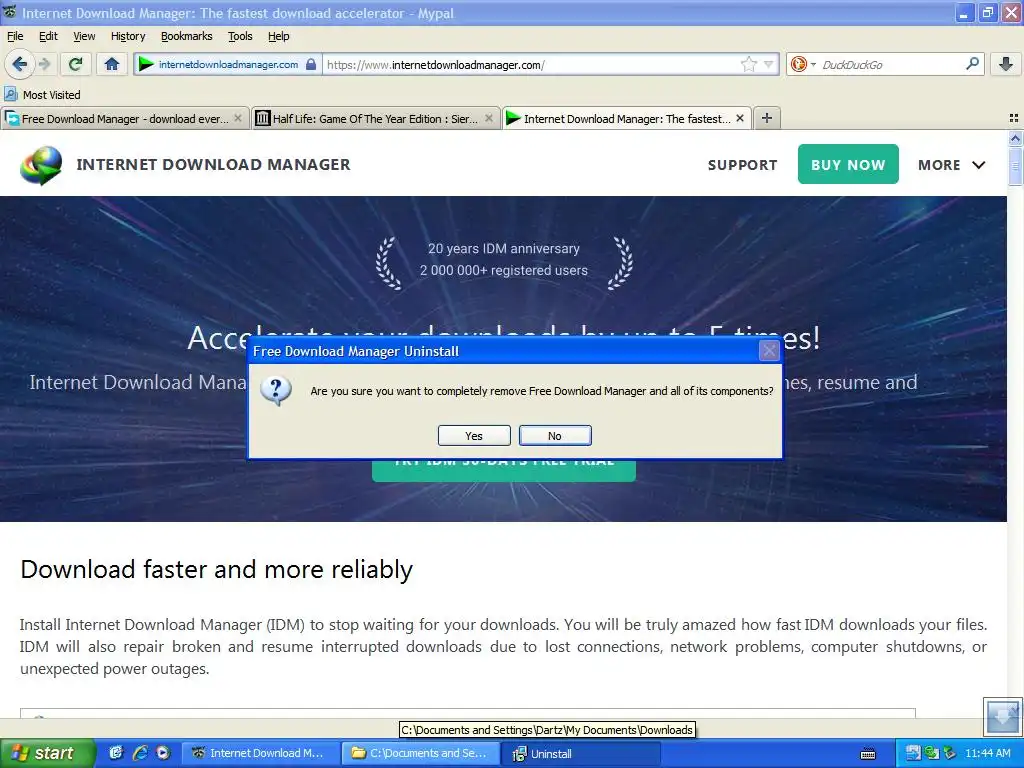This screenshot has width=1024, height=768.
Task: Click the browser Back arrow button
Action: [x=19, y=64]
